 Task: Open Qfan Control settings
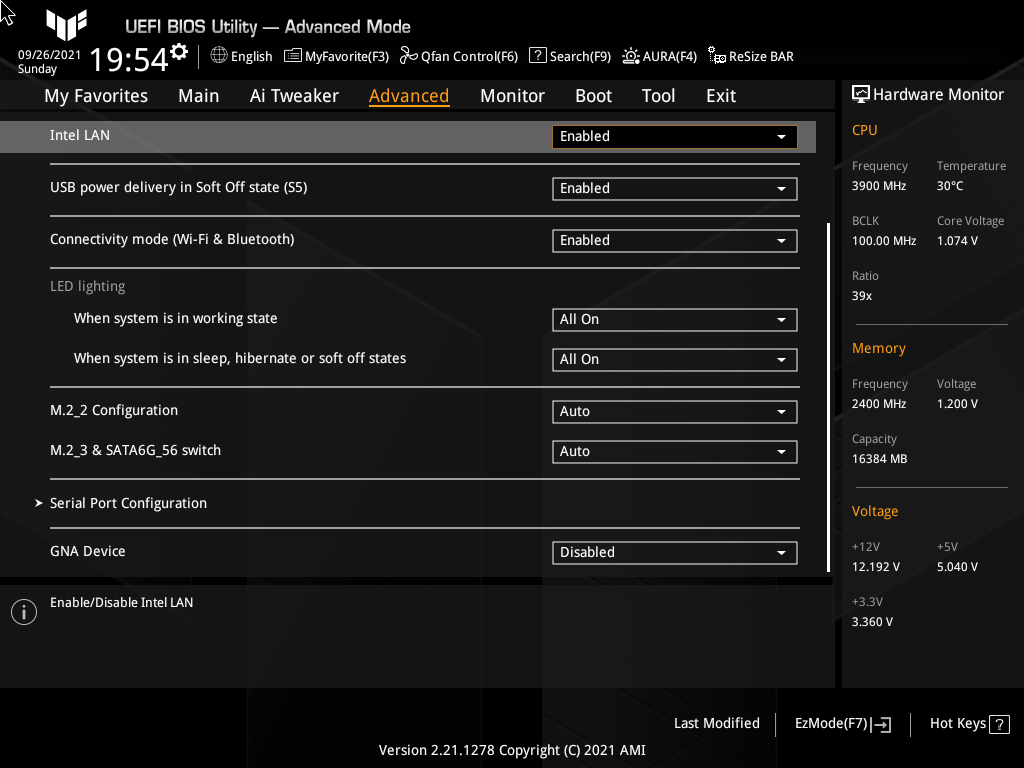458,56
